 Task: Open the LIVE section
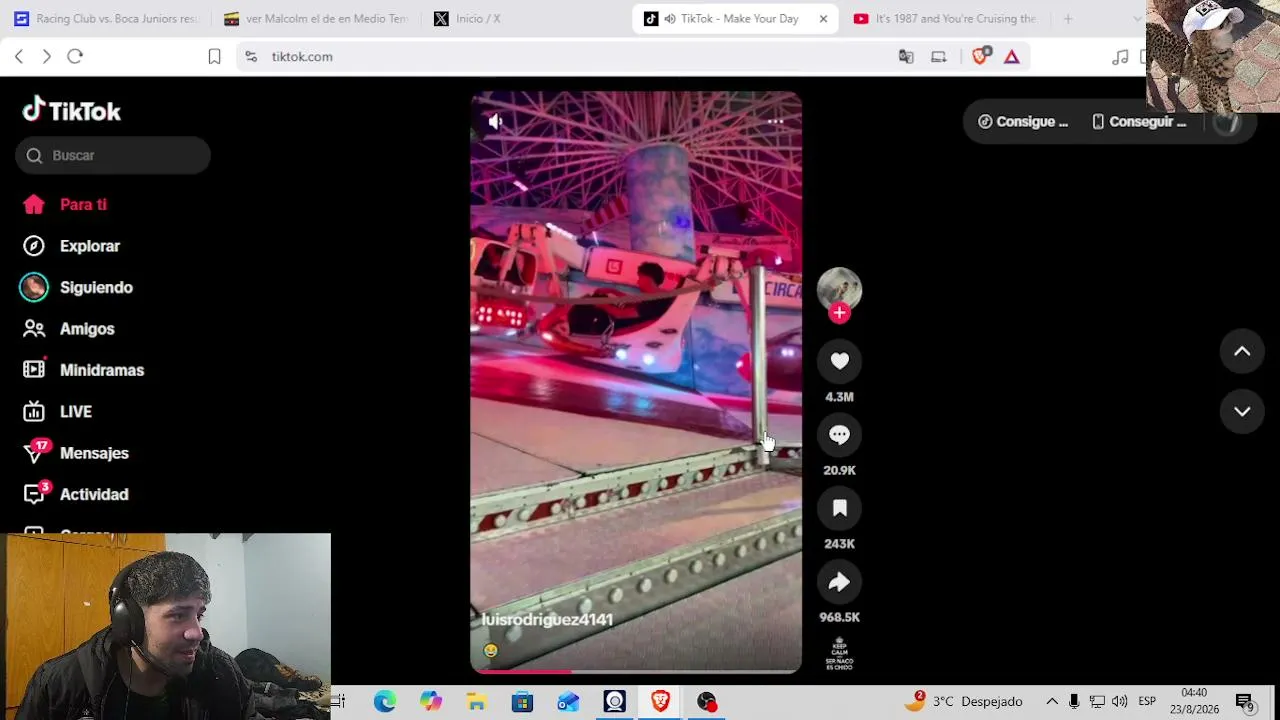(x=58, y=412)
